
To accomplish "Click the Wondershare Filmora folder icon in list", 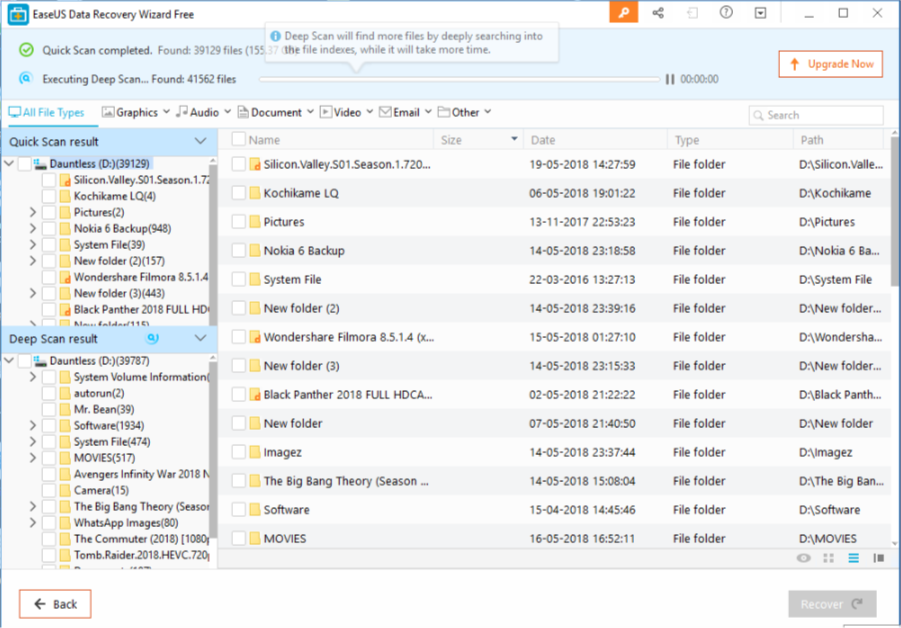I will [255, 337].
